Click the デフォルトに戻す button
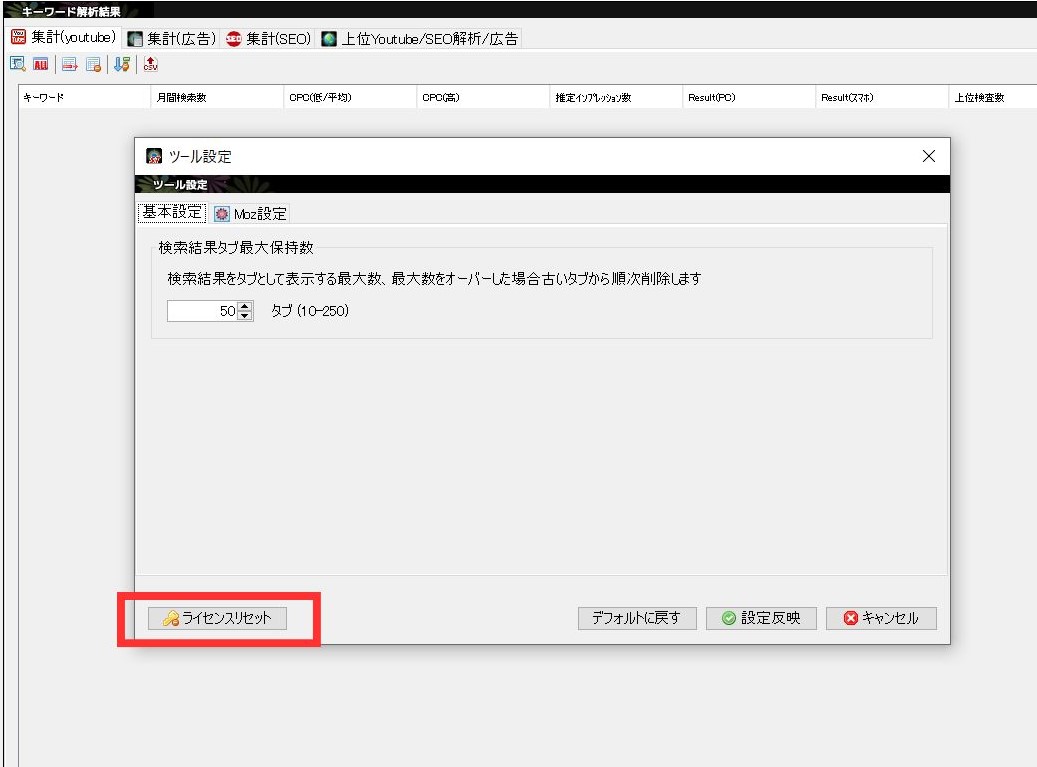This screenshot has height=767, width=1037. tap(636, 618)
